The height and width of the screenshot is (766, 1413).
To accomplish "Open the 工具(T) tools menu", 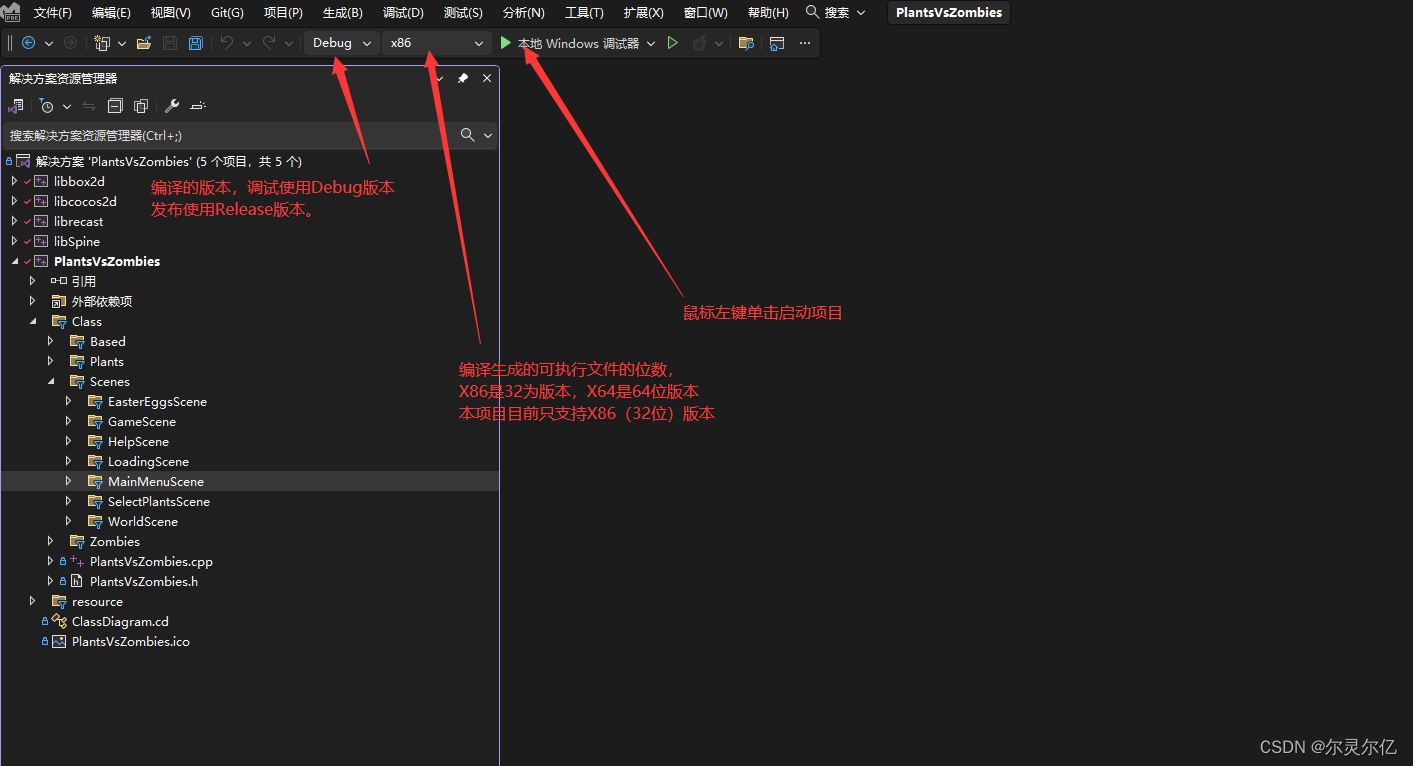I will point(584,13).
